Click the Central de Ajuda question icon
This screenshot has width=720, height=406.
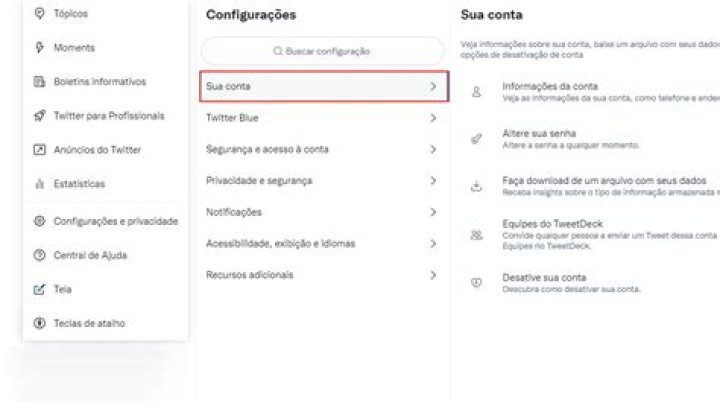pyautogui.click(x=40, y=255)
